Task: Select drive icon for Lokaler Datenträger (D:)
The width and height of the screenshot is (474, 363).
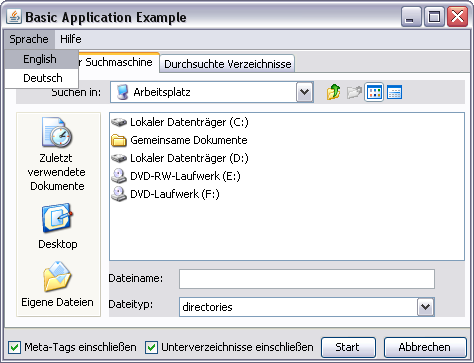Action: [x=119, y=158]
